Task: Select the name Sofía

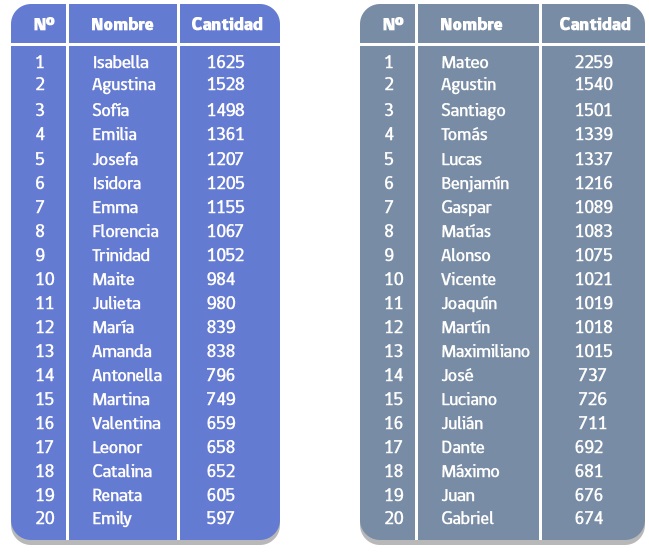Action: pyautogui.click(x=110, y=110)
